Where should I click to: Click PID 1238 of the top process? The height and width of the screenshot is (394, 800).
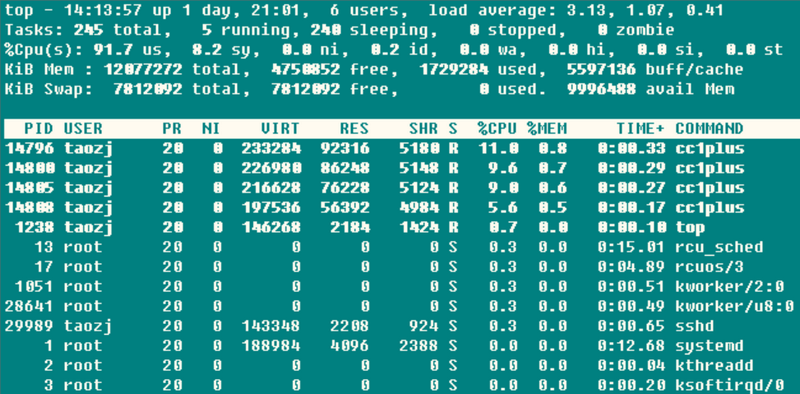coord(34,227)
